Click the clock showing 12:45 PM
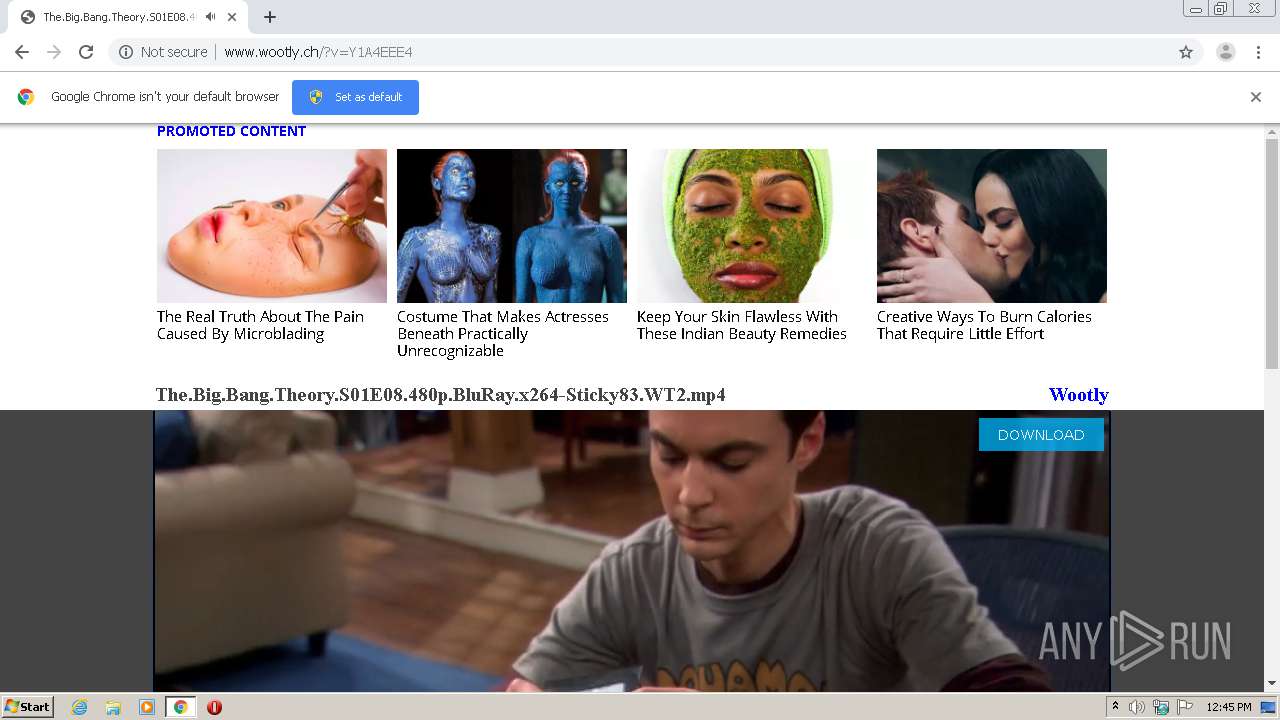 click(x=1229, y=707)
